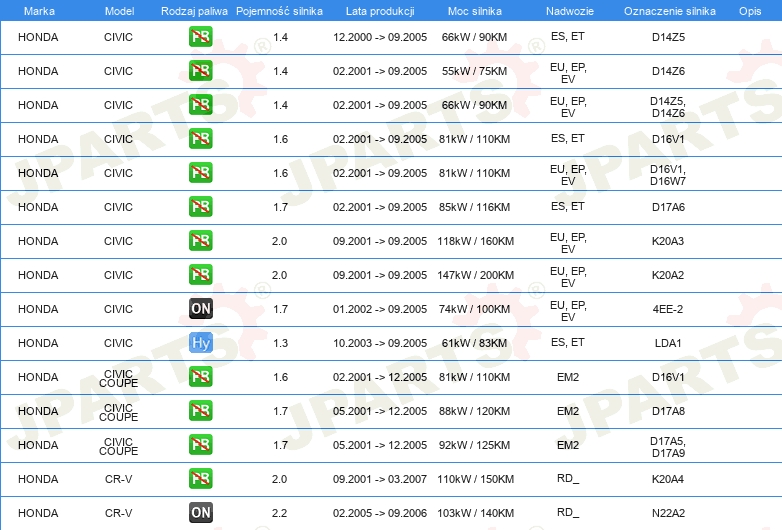Click the Opis column header

[750, 11]
